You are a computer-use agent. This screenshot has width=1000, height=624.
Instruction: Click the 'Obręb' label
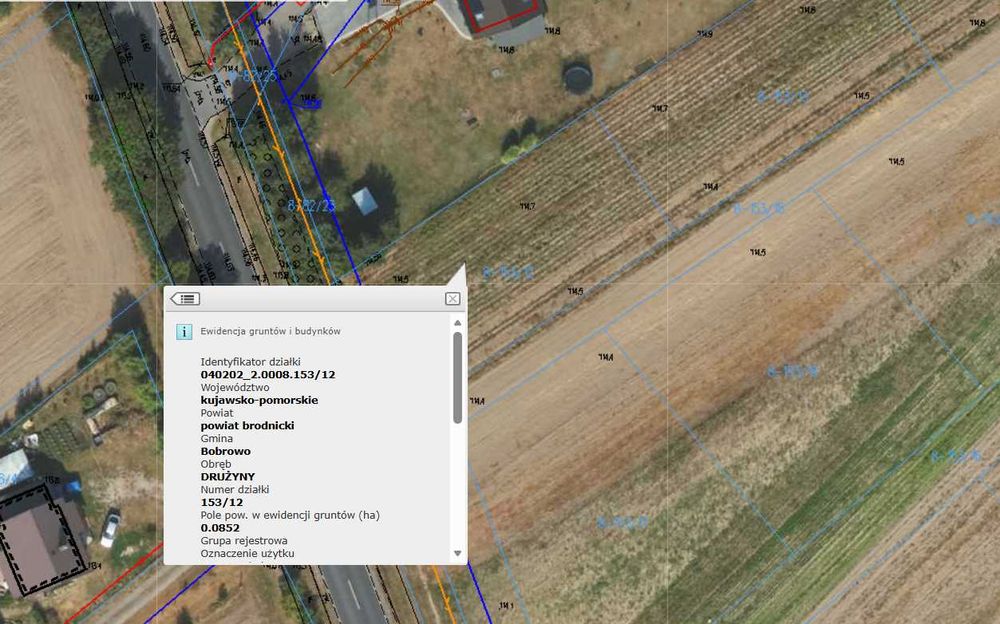click(x=216, y=464)
